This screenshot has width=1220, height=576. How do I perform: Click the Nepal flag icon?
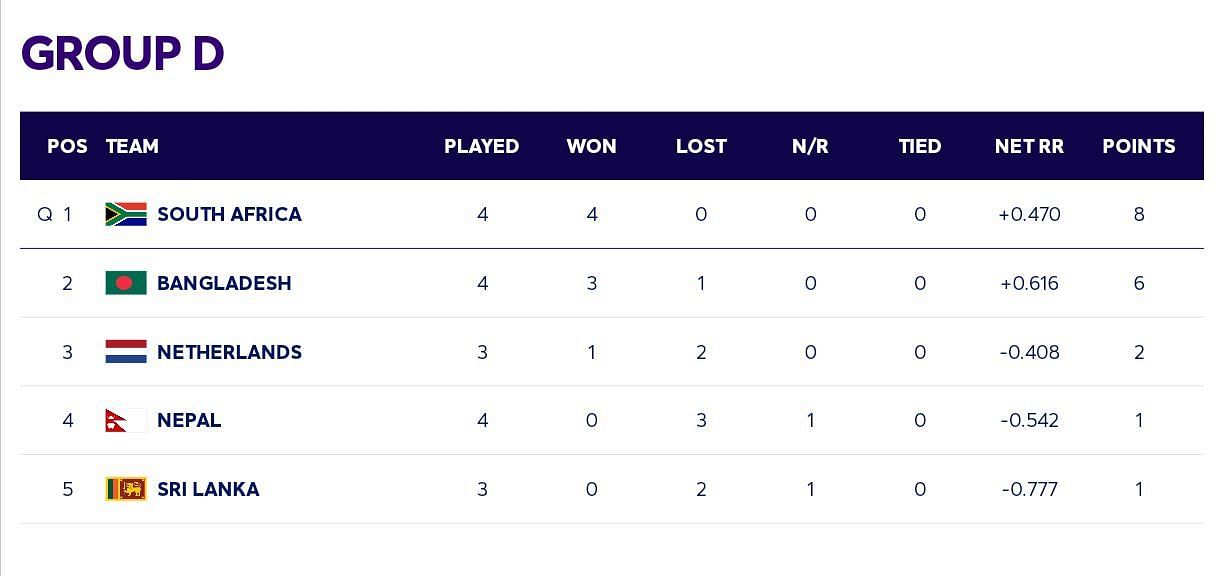[126, 420]
